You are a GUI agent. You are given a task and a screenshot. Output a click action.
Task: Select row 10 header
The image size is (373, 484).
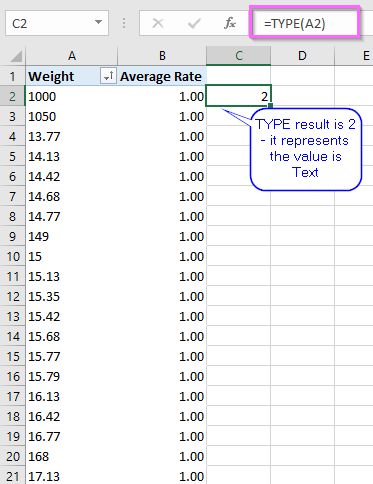coord(13,256)
